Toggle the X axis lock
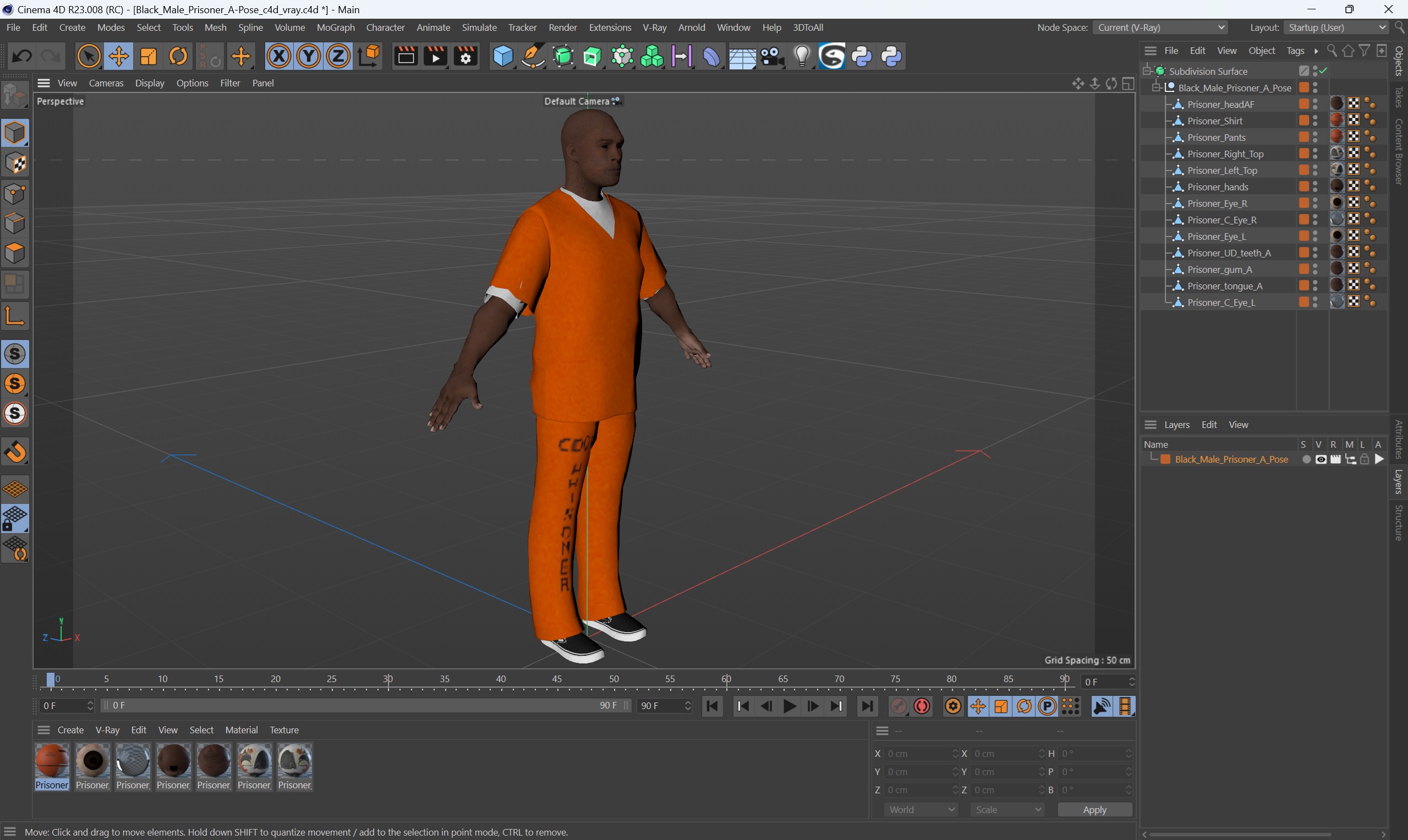The width and height of the screenshot is (1408, 840). coord(278,56)
